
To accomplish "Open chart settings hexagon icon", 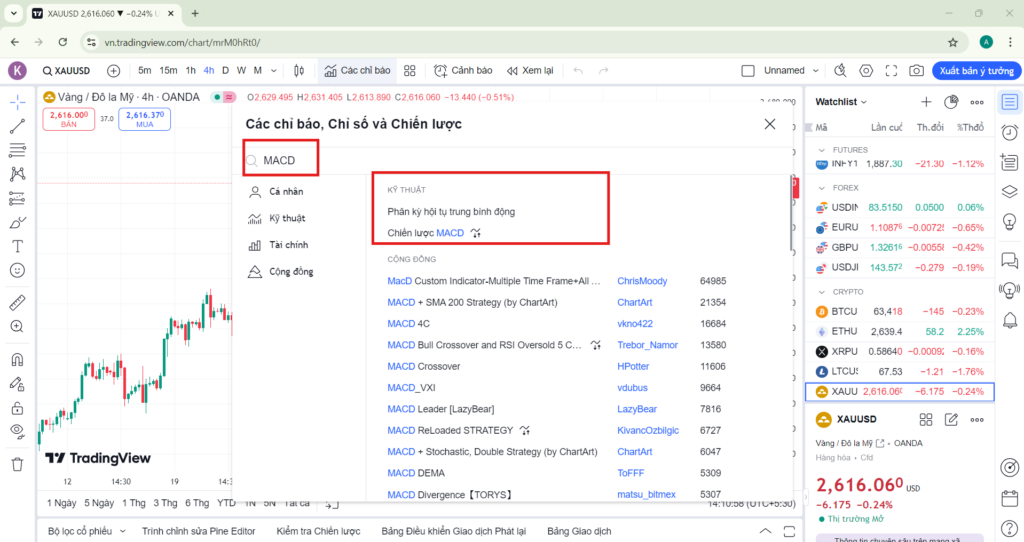I will 866,71.
